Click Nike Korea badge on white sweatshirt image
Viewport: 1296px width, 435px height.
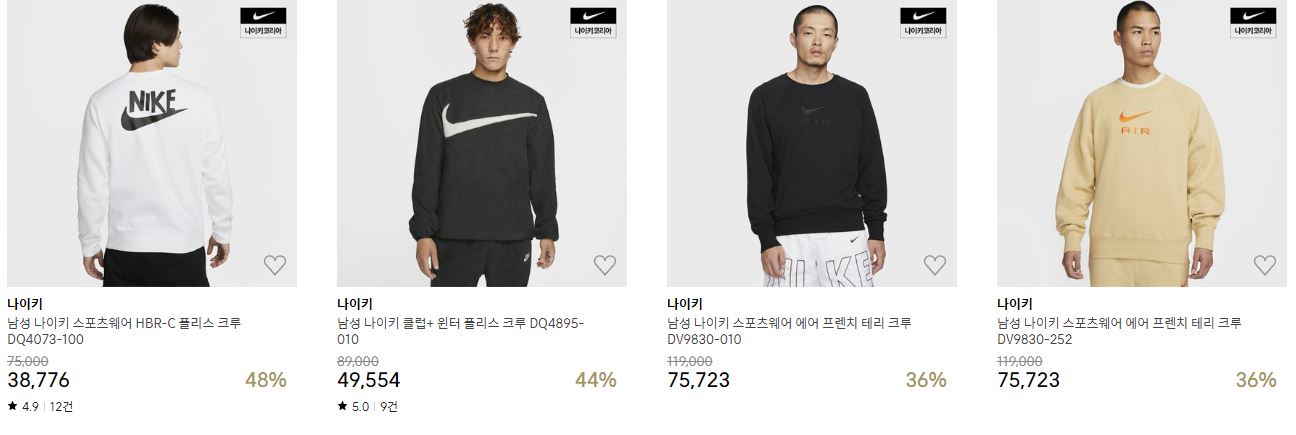(x=263, y=23)
